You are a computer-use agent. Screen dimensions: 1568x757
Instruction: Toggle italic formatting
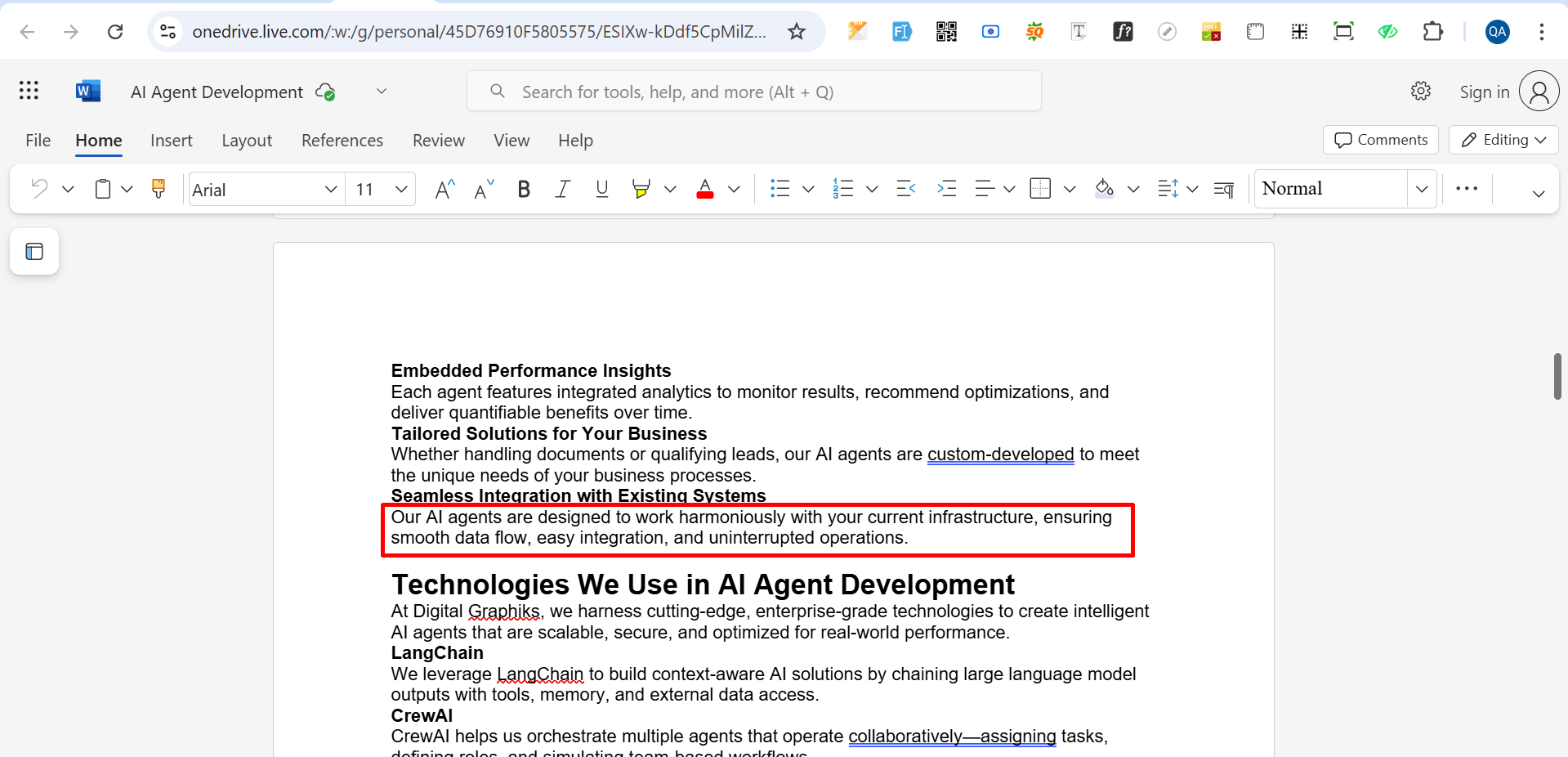click(x=562, y=190)
